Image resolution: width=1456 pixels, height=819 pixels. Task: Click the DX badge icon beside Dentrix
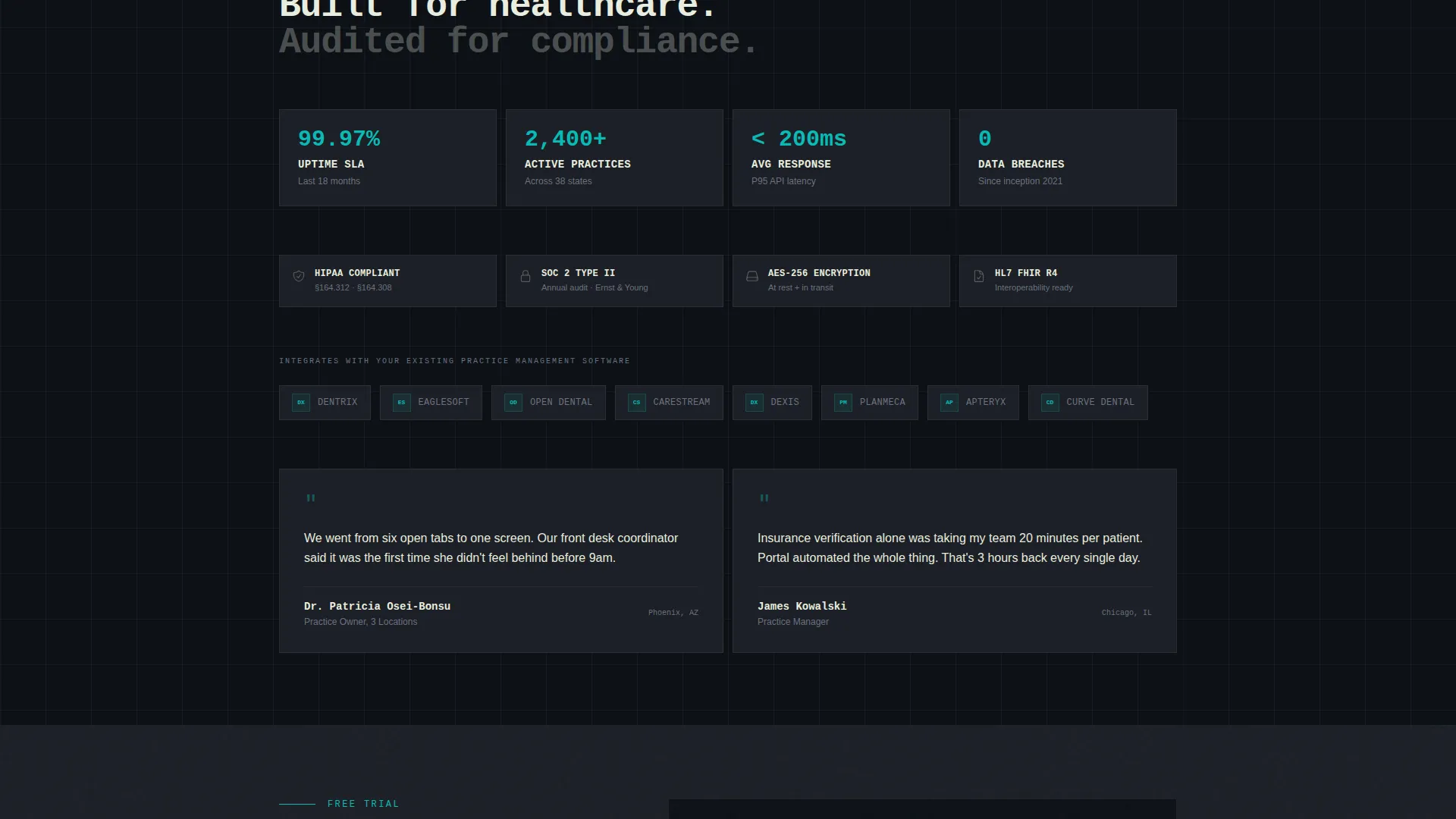click(x=301, y=403)
